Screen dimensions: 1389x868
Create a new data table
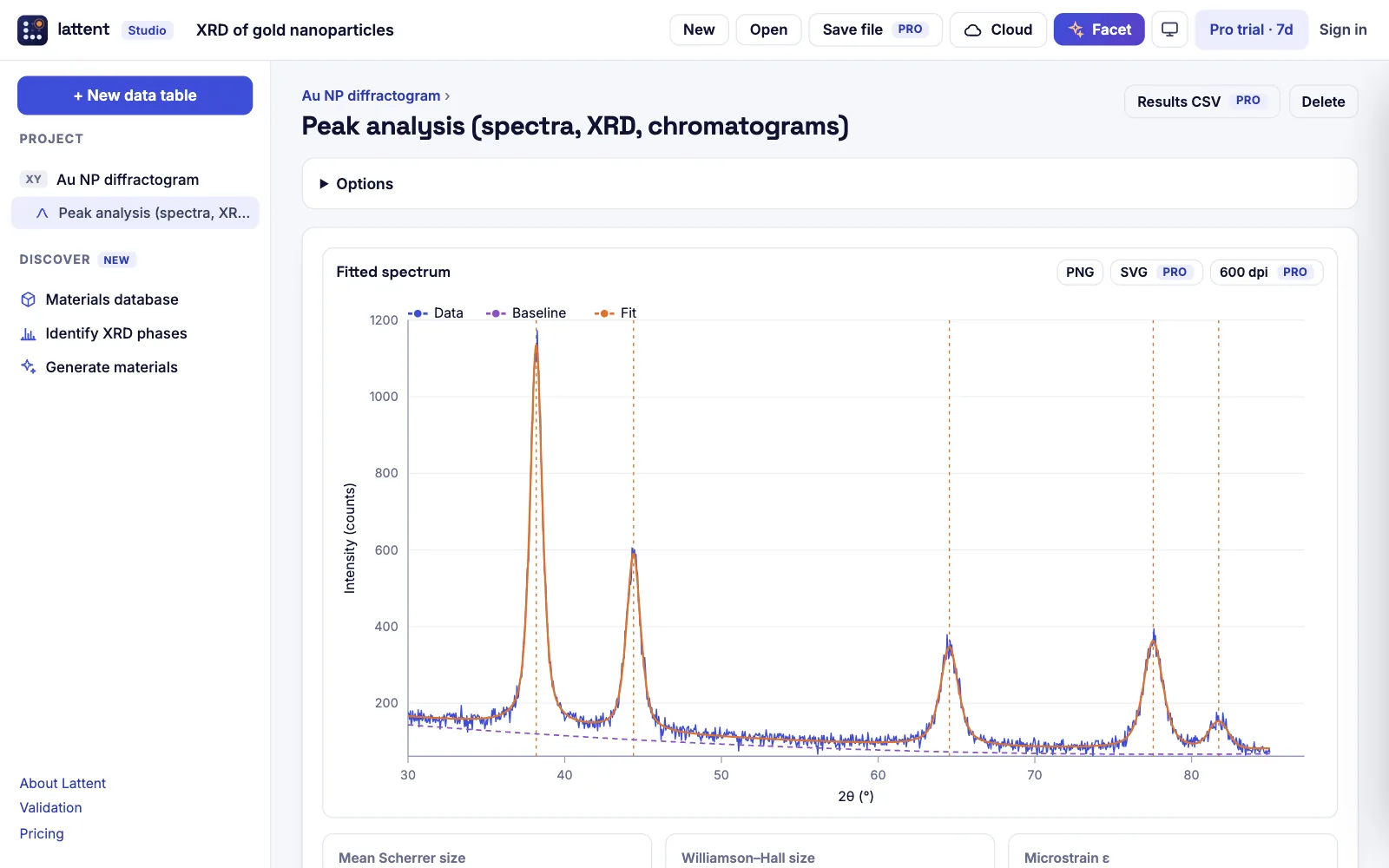(135, 95)
